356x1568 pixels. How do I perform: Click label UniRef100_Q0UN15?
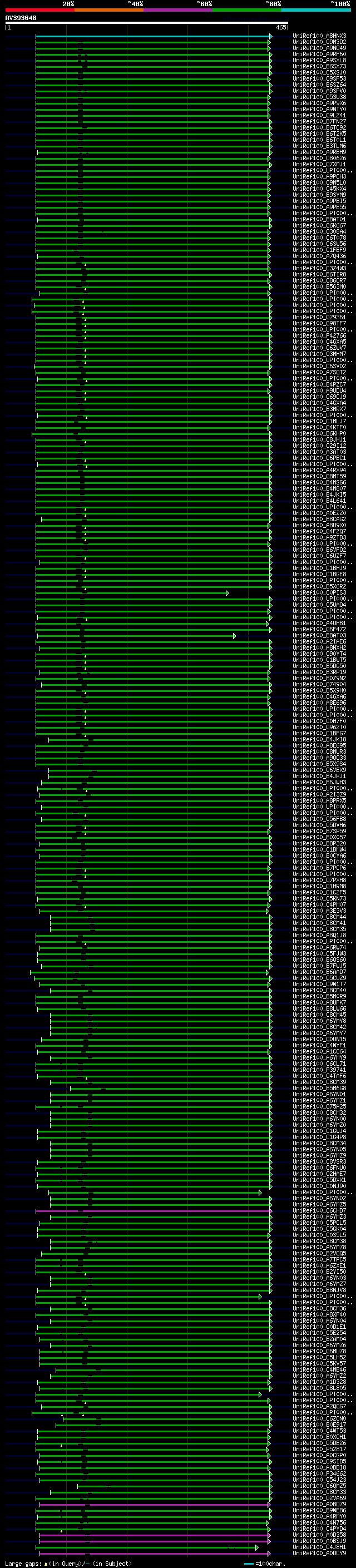click(x=319, y=1039)
